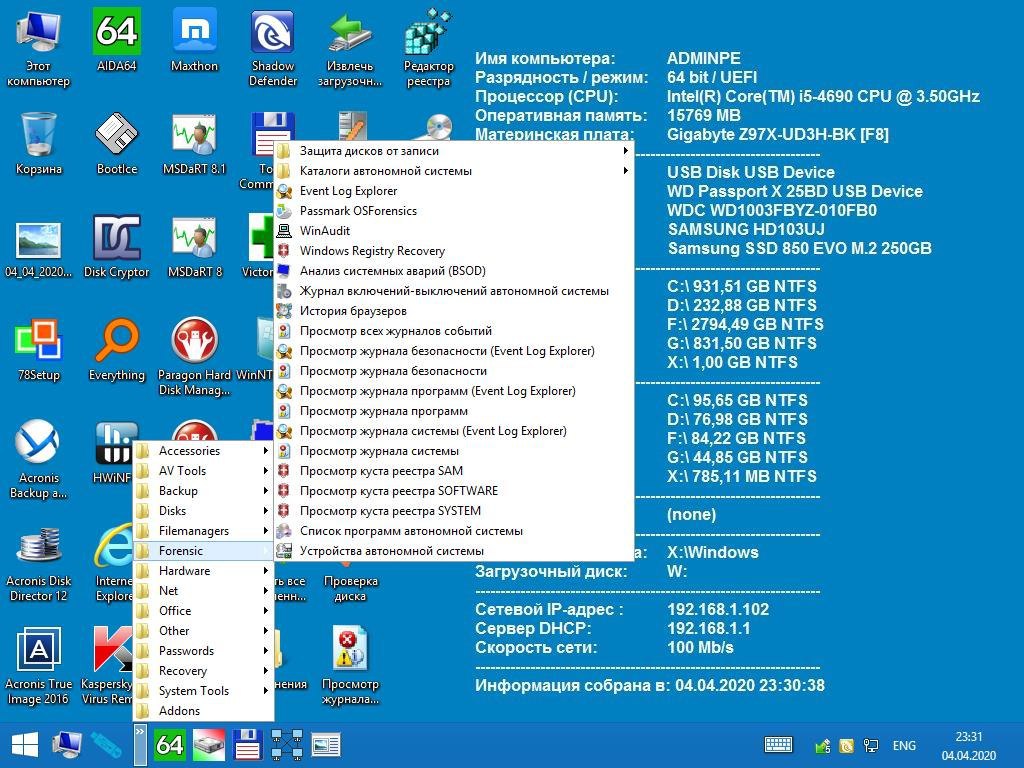
Task: Open Устройства автономной системы entry
Action: [x=454, y=551]
